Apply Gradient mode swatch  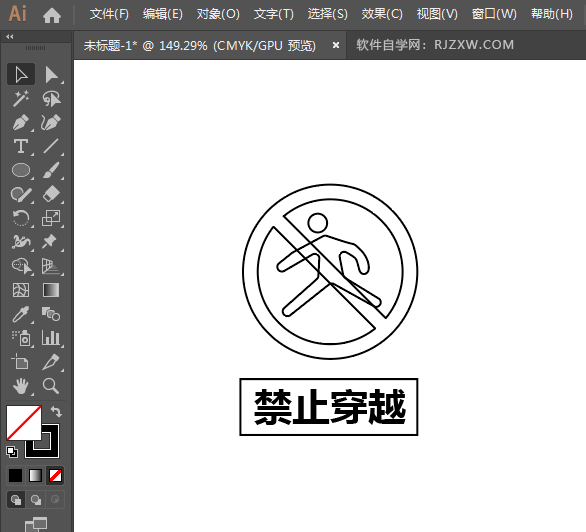click(x=36, y=476)
